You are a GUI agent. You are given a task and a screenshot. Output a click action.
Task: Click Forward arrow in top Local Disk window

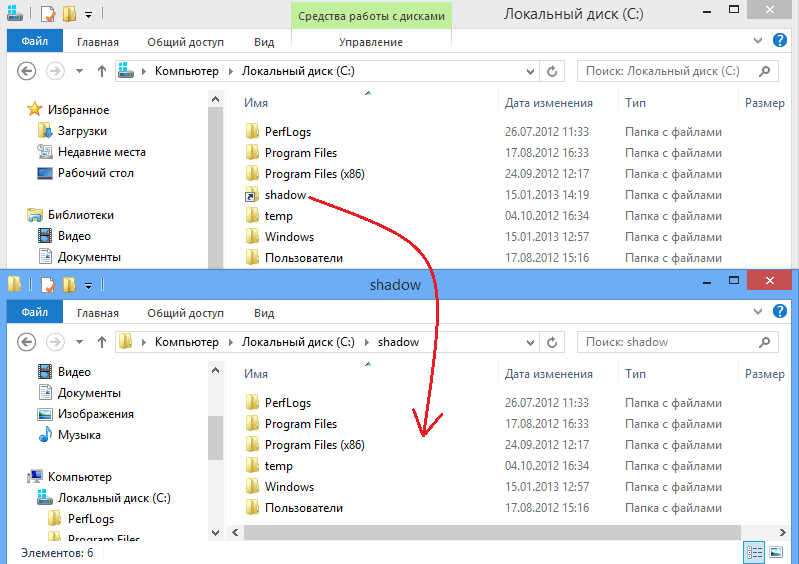click(55, 71)
